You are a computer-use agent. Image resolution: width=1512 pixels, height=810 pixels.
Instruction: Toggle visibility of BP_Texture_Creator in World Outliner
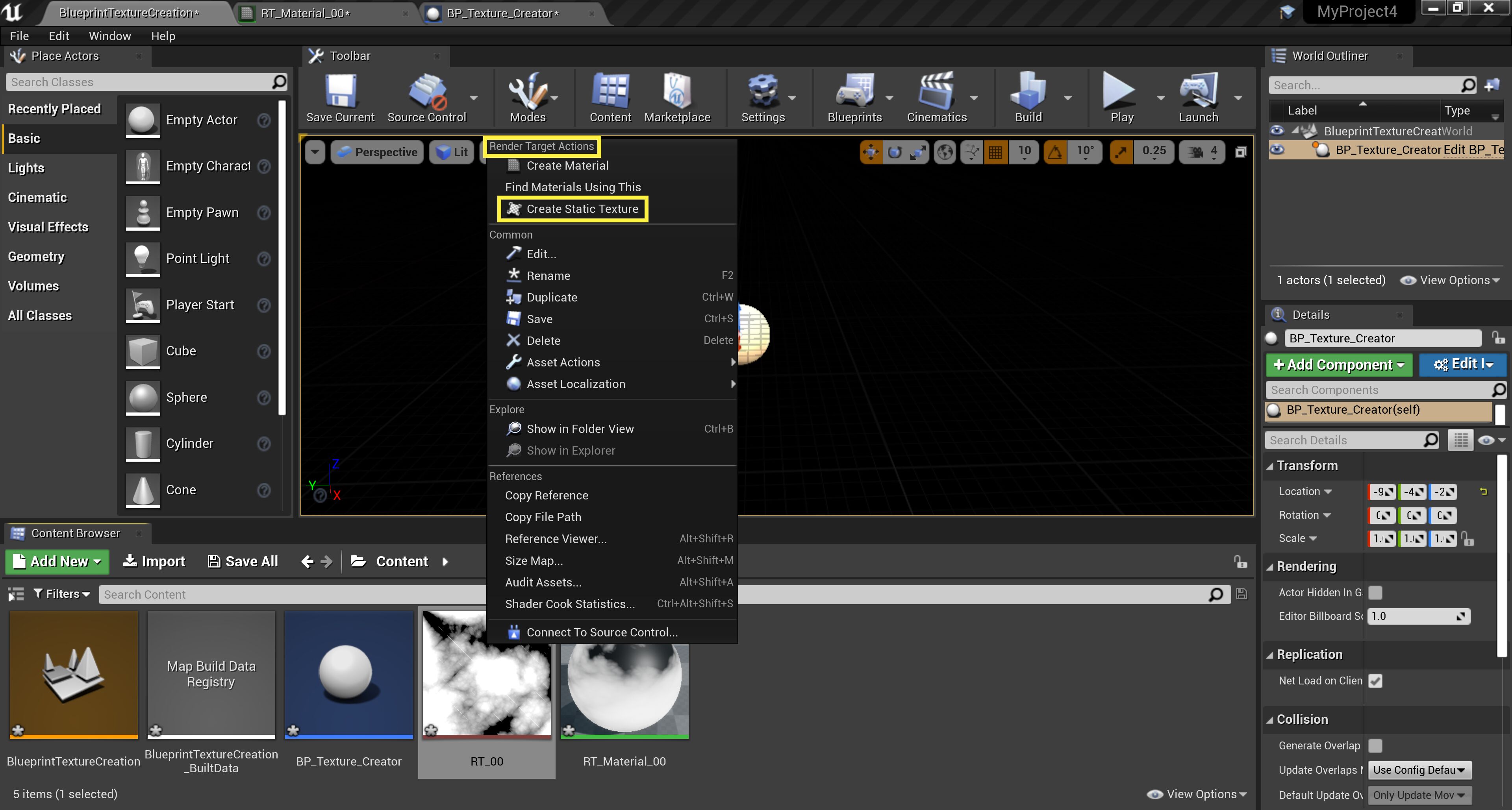[x=1277, y=150]
